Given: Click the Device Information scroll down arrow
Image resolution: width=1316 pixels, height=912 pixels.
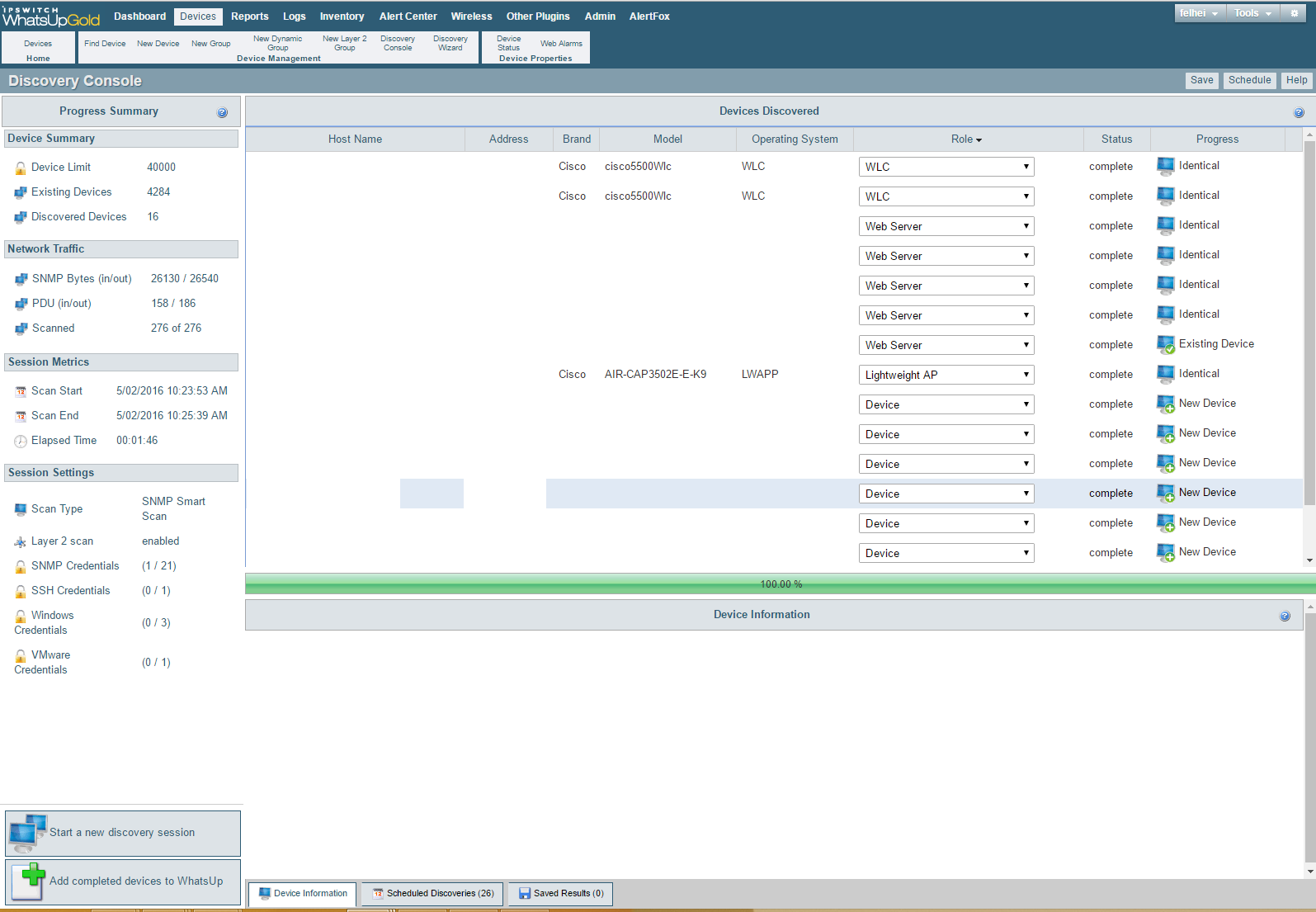Looking at the screenshot, I should pyautogui.click(x=1309, y=872).
